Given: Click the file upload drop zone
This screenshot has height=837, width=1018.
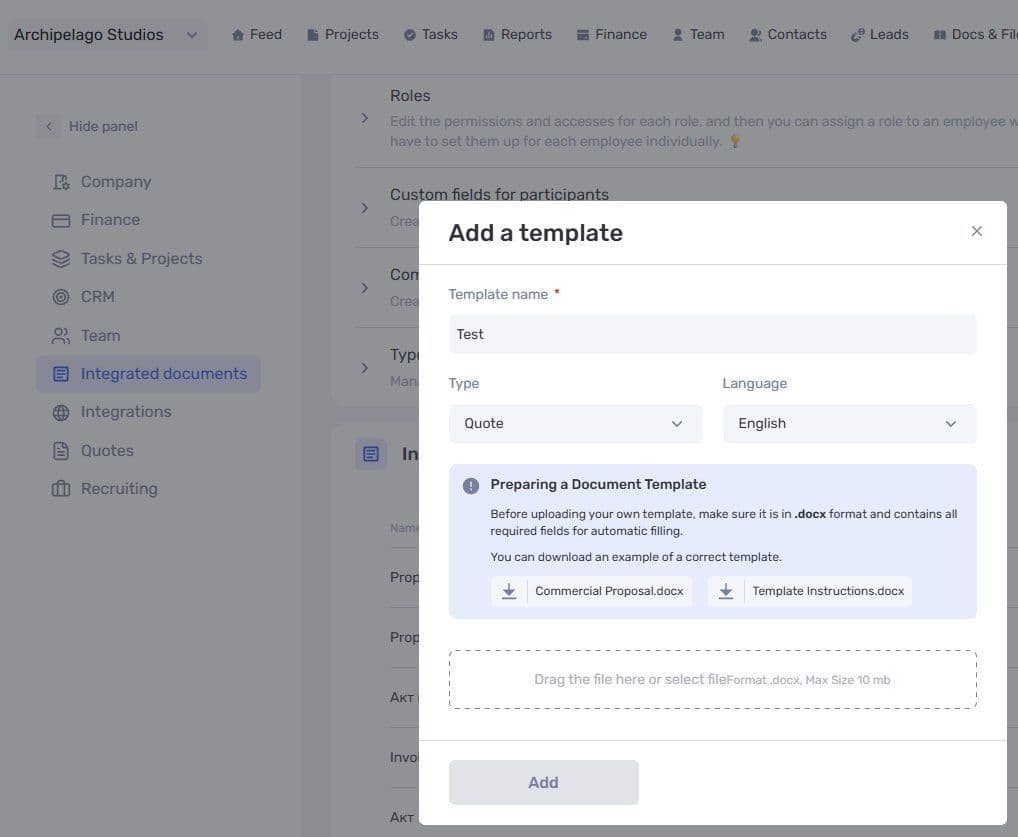Looking at the screenshot, I should 712,679.
